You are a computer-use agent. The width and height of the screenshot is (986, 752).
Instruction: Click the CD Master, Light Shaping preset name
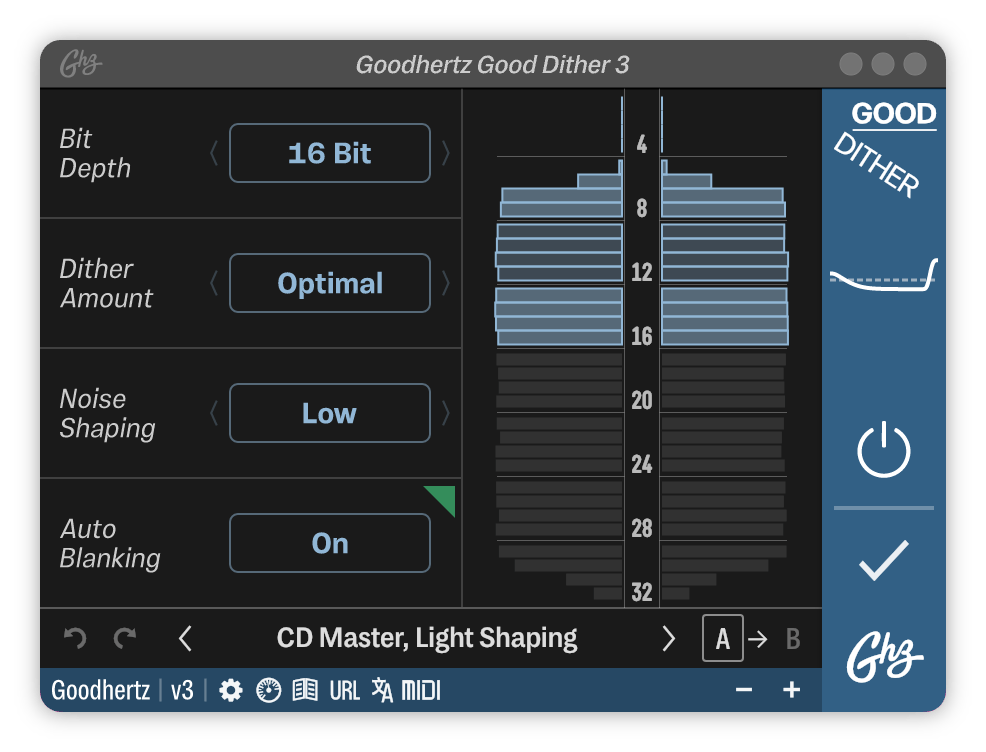pyautogui.click(x=425, y=637)
